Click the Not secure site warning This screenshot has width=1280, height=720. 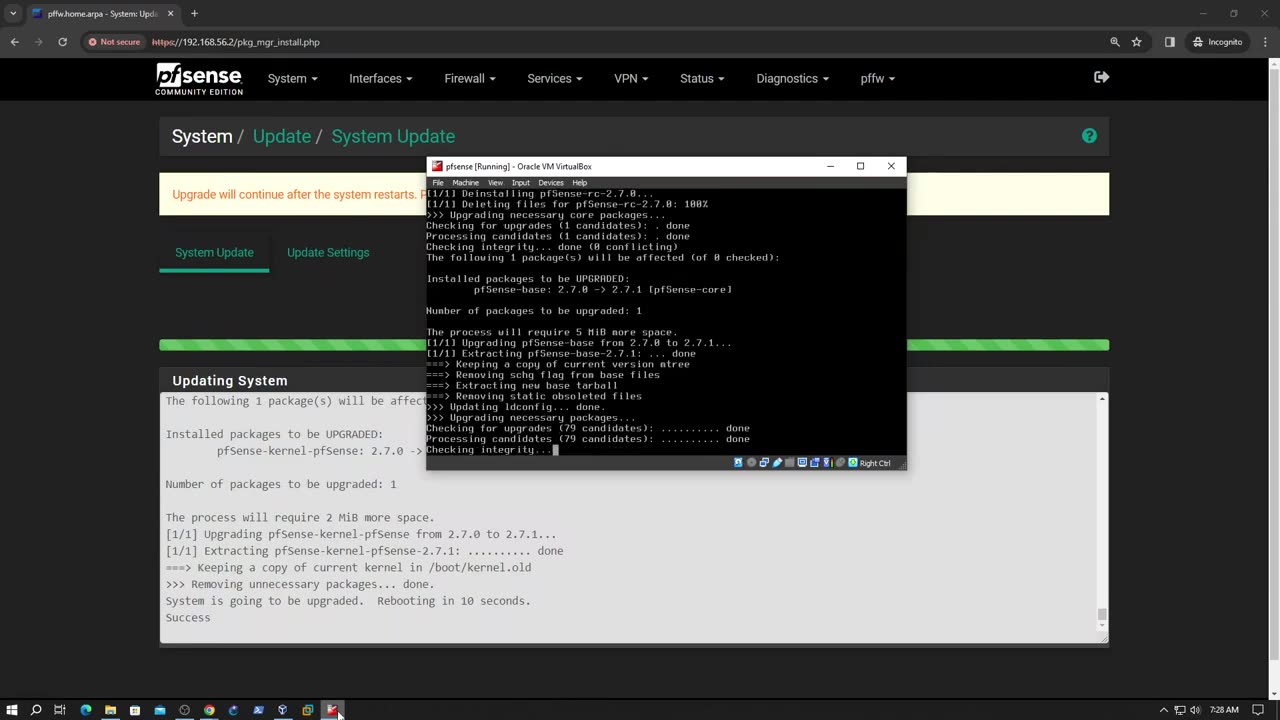pos(113,42)
